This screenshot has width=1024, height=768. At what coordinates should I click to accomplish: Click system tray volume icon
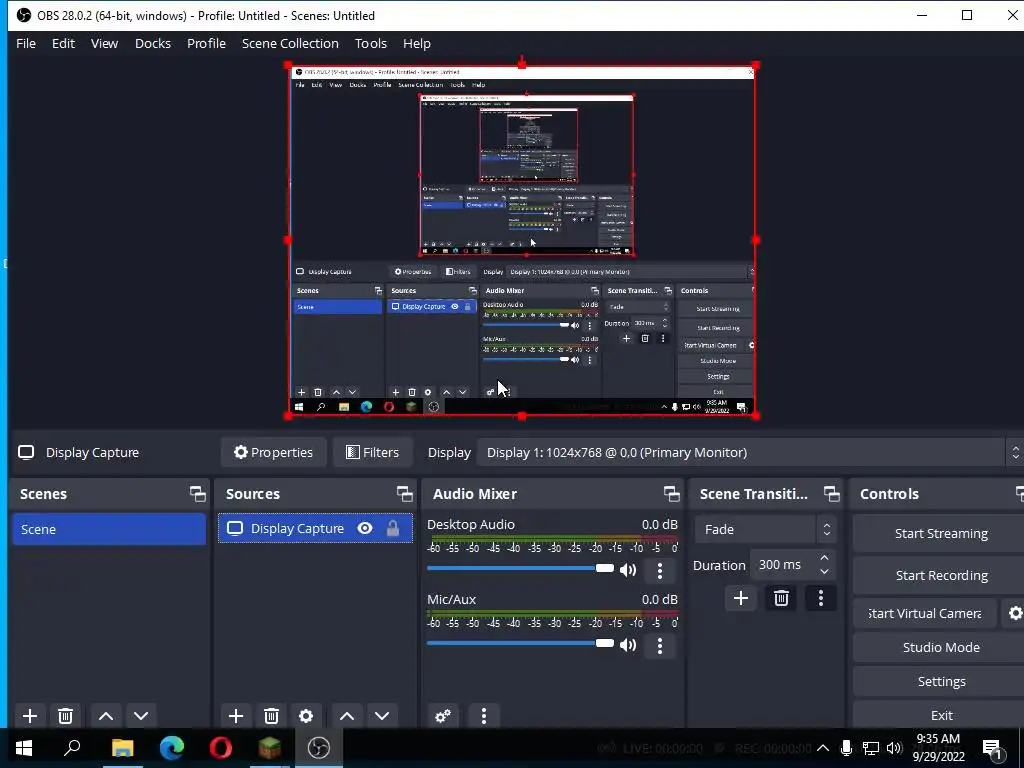(895, 748)
